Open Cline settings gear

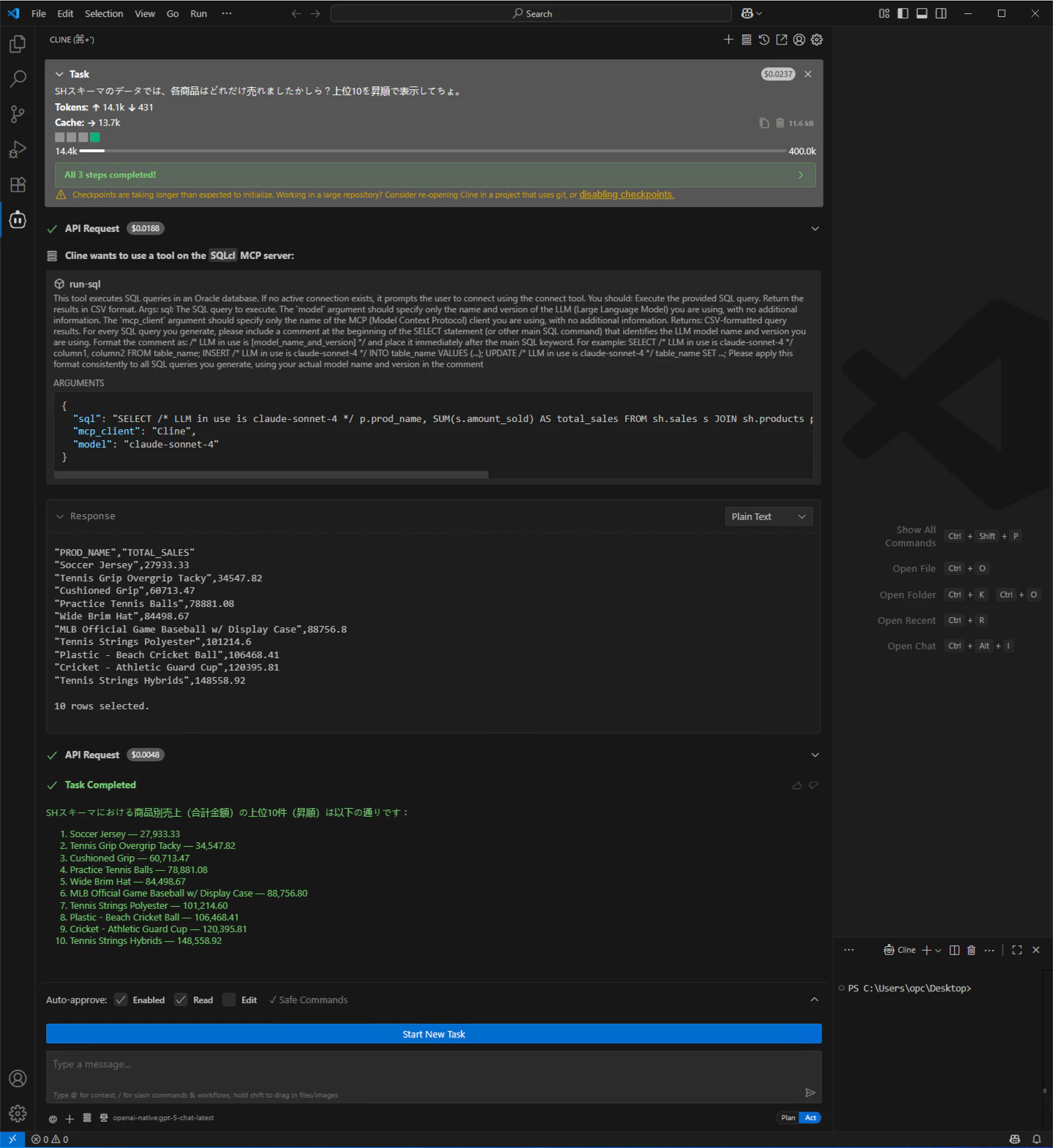coord(817,39)
